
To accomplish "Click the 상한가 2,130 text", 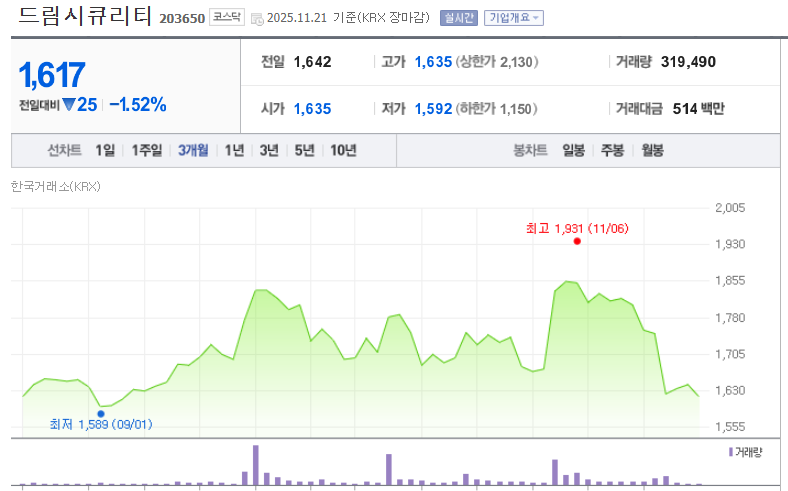I will (497, 62).
